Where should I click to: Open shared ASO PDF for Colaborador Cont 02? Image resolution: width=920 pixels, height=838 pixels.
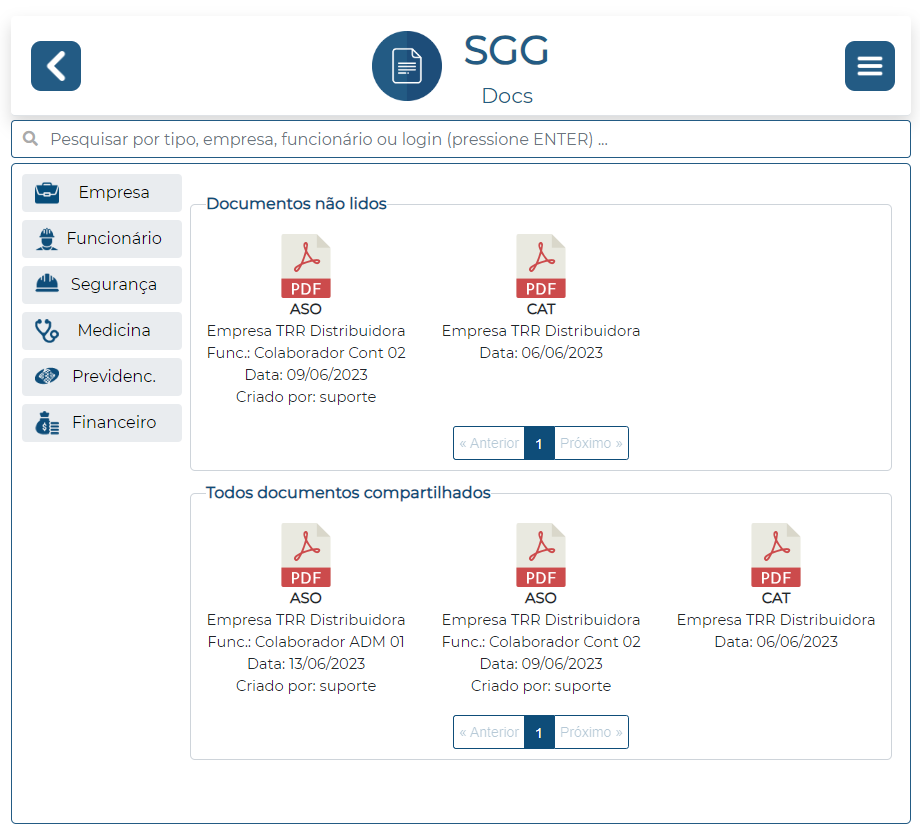(541, 556)
